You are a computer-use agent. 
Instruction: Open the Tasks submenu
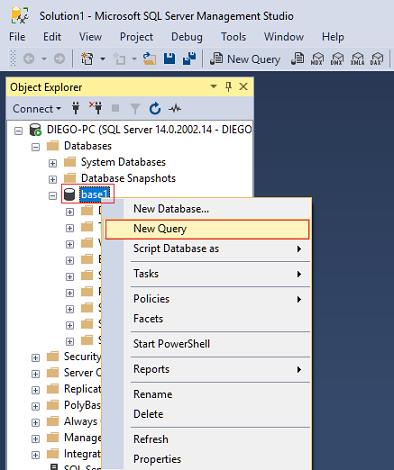(x=207, y=274)
